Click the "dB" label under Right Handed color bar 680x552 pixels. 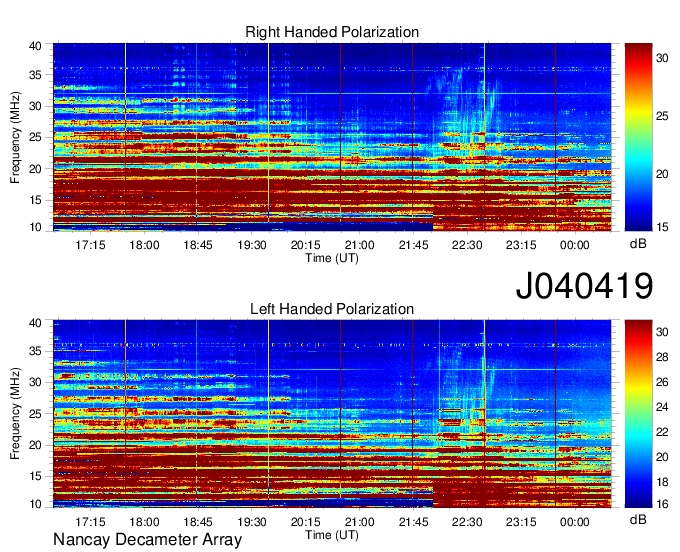pyautogui.click(x=638, y=244)
